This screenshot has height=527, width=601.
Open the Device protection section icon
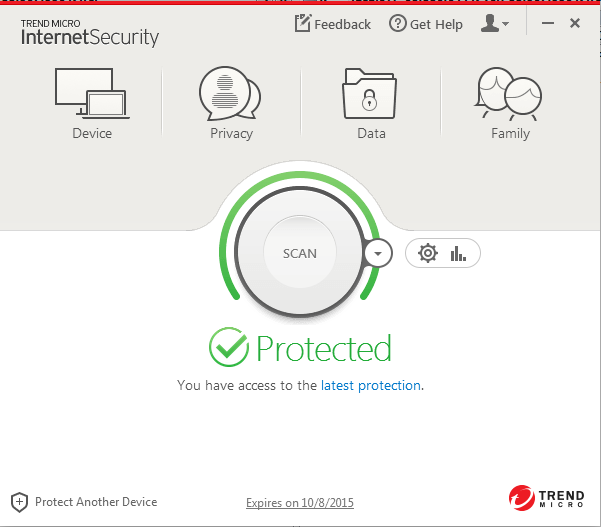[x=92, y=94]
